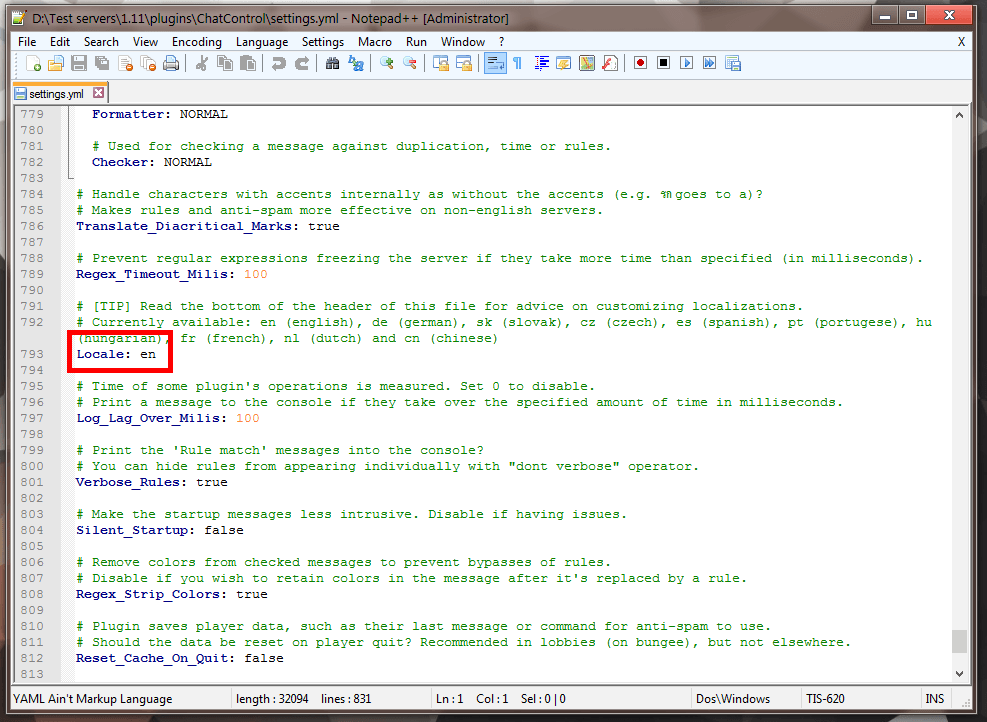Click the vertical scrollbar thumb
The image size is (987, 722).
pyautogui.click(x=959, y=641)
